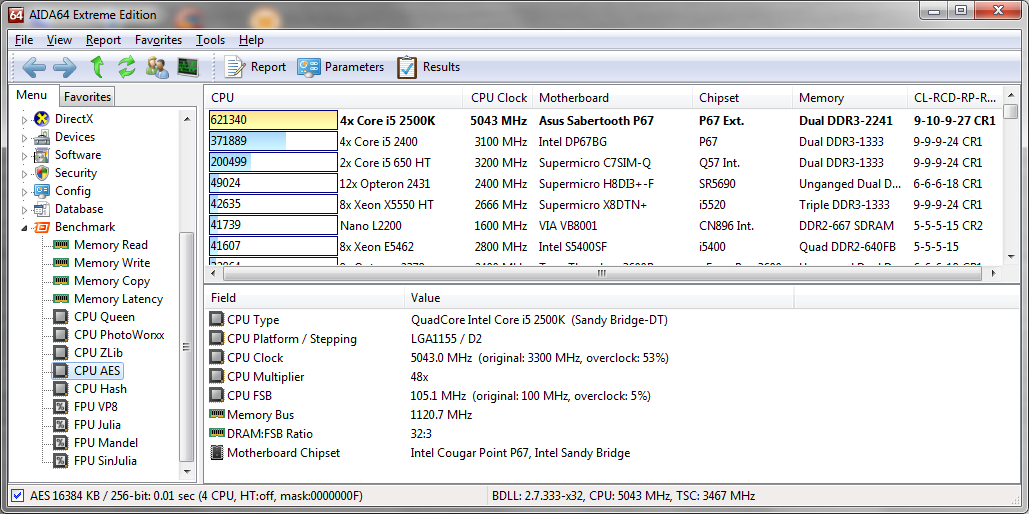
Task: Select the 371889 score bar
Action: click(x=273, y=141)
